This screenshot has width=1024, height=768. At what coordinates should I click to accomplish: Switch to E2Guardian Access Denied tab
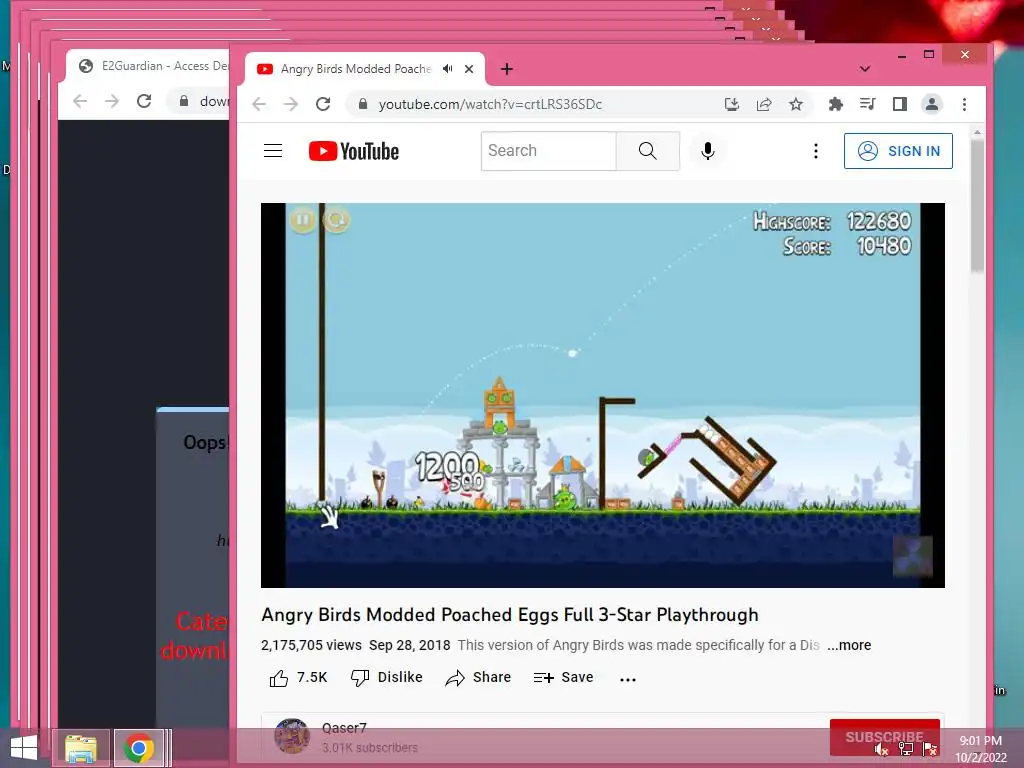pyautogui.click(x=153, y=66)
